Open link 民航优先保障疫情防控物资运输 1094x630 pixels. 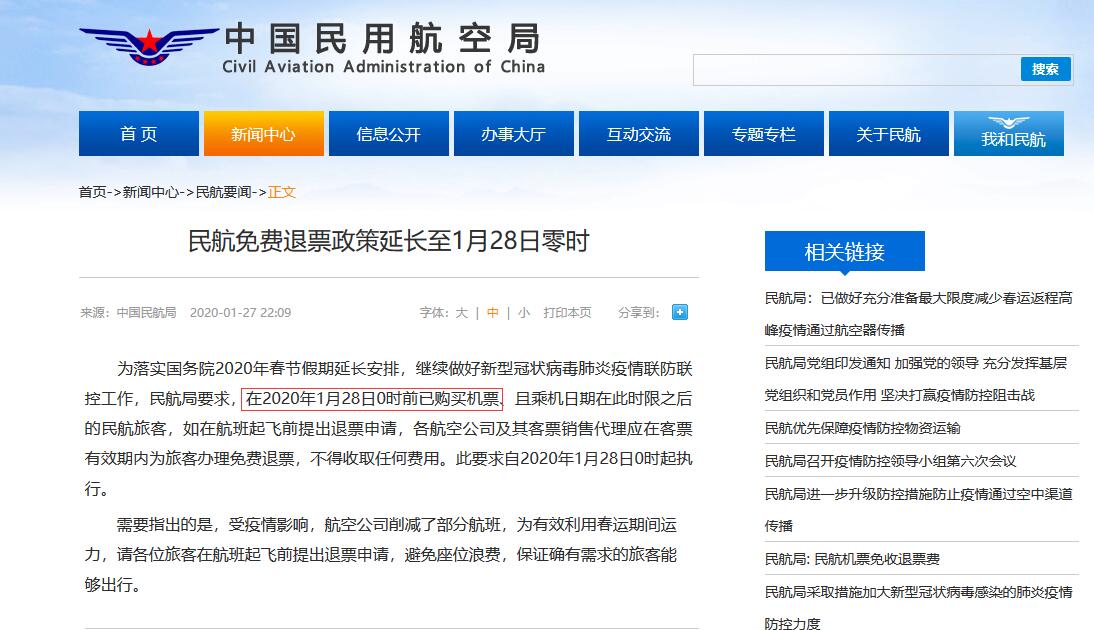862,428
